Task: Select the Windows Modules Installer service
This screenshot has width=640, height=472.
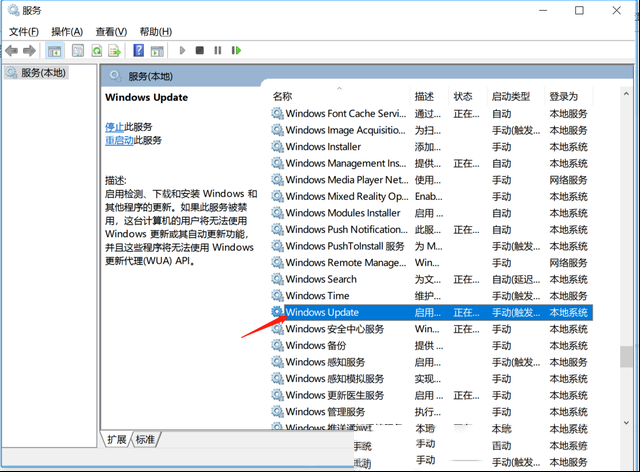Action: (x=431, y=213)
